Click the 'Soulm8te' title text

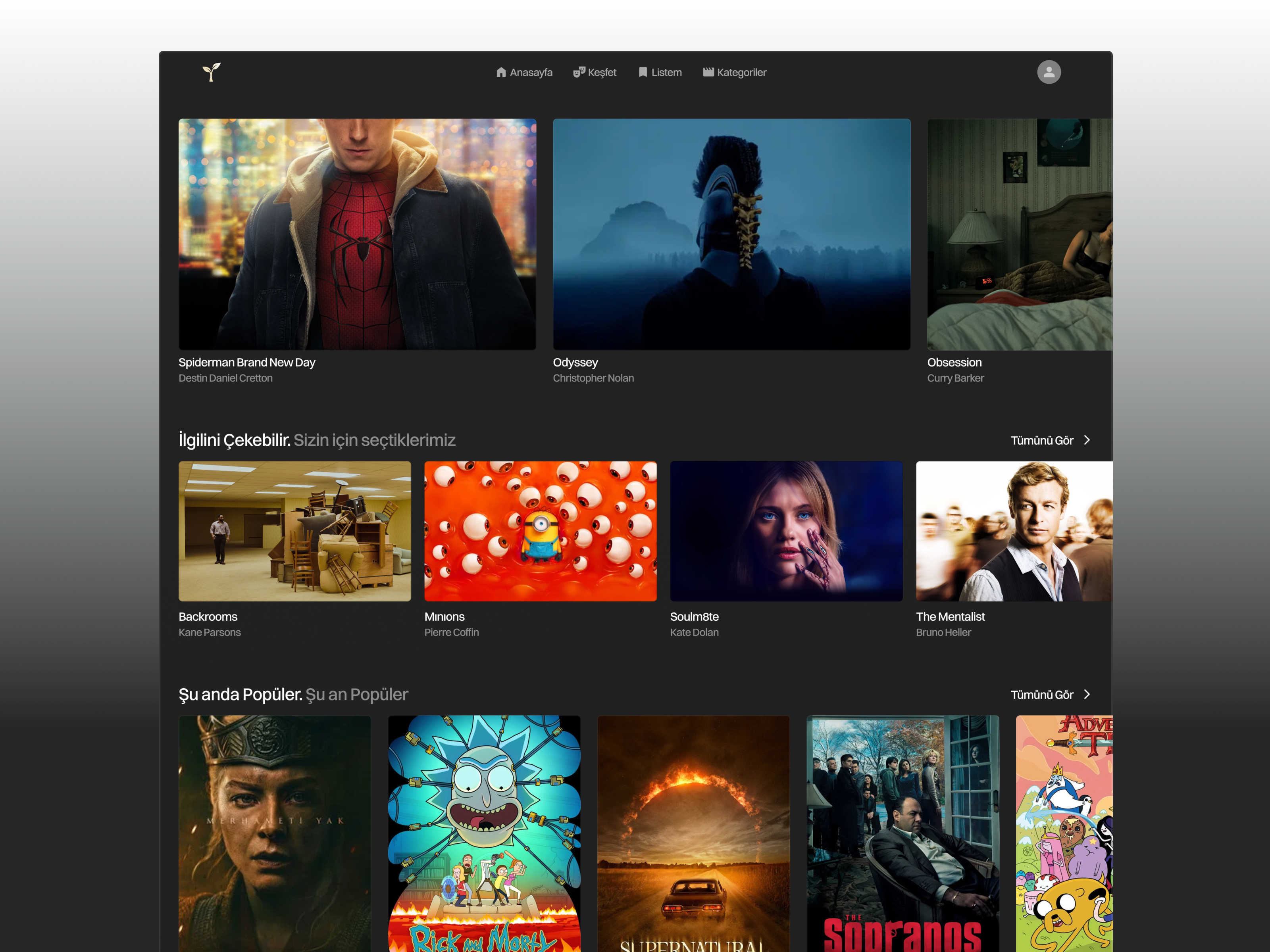click(x=694, y=616)
